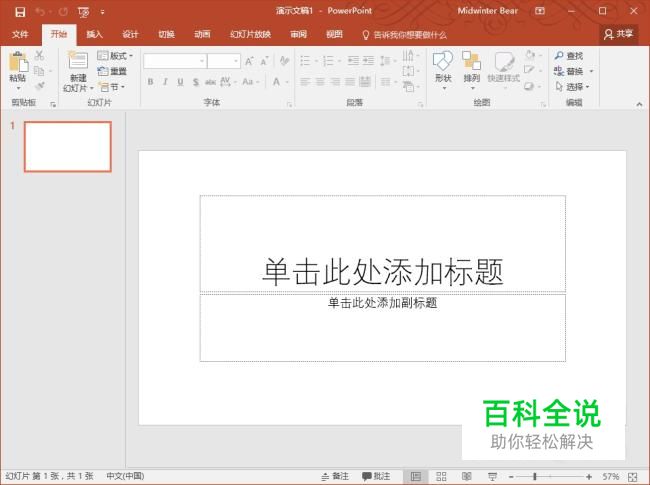Collapse the ribbon with the chevron arrow
This screenshot has width=650, height=485.
point(639,104)
